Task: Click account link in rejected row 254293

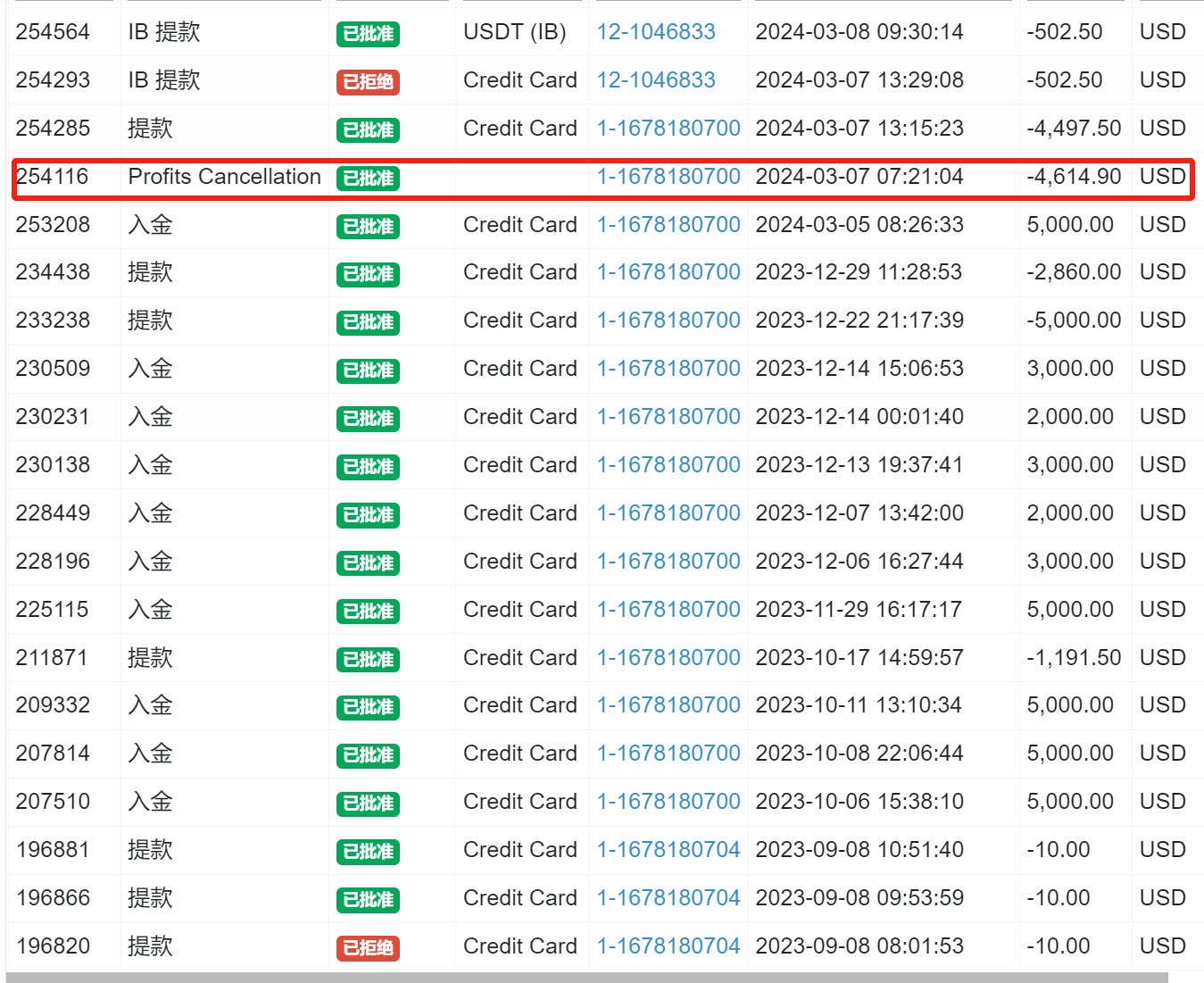Action: click(x=656, y=80)
